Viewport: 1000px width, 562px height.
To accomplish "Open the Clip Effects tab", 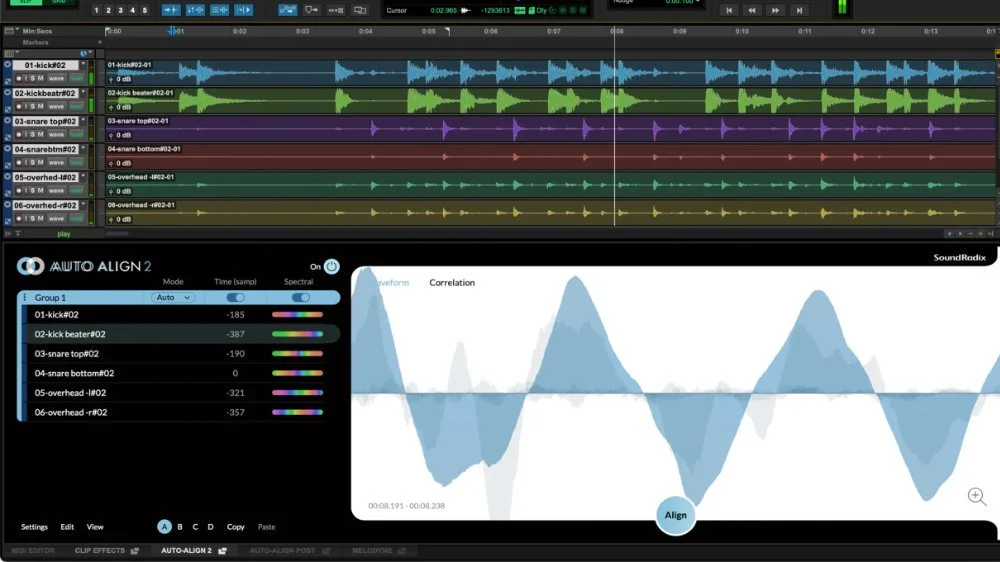I will [99, 551].
